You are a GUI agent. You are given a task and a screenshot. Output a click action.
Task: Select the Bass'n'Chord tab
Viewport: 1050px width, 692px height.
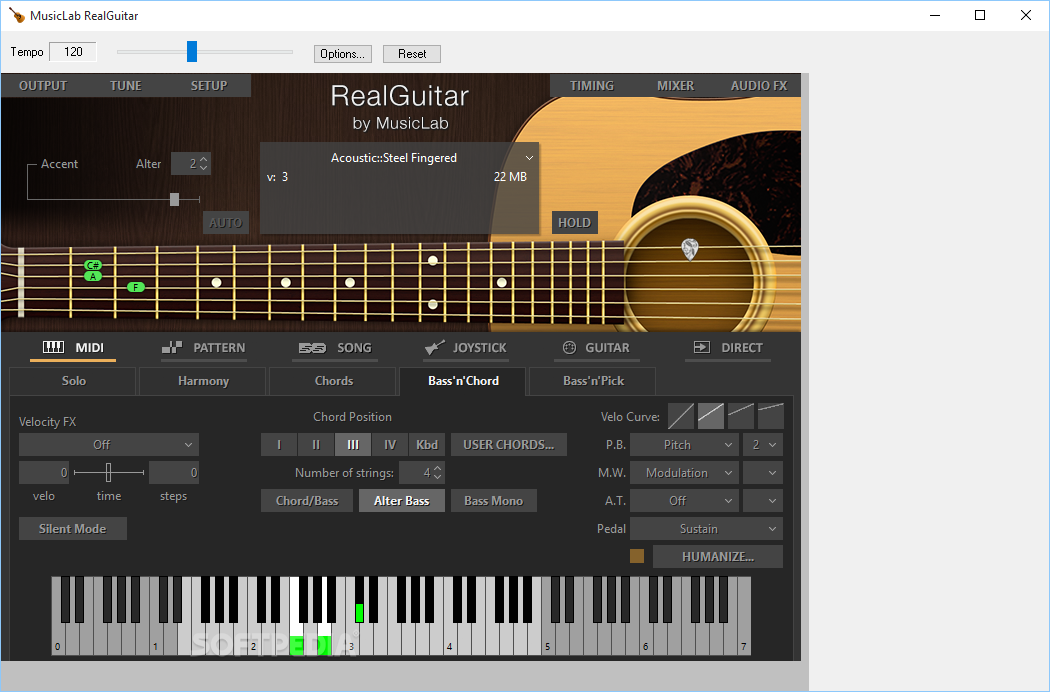pyautogui.click(x=463, y=380)
